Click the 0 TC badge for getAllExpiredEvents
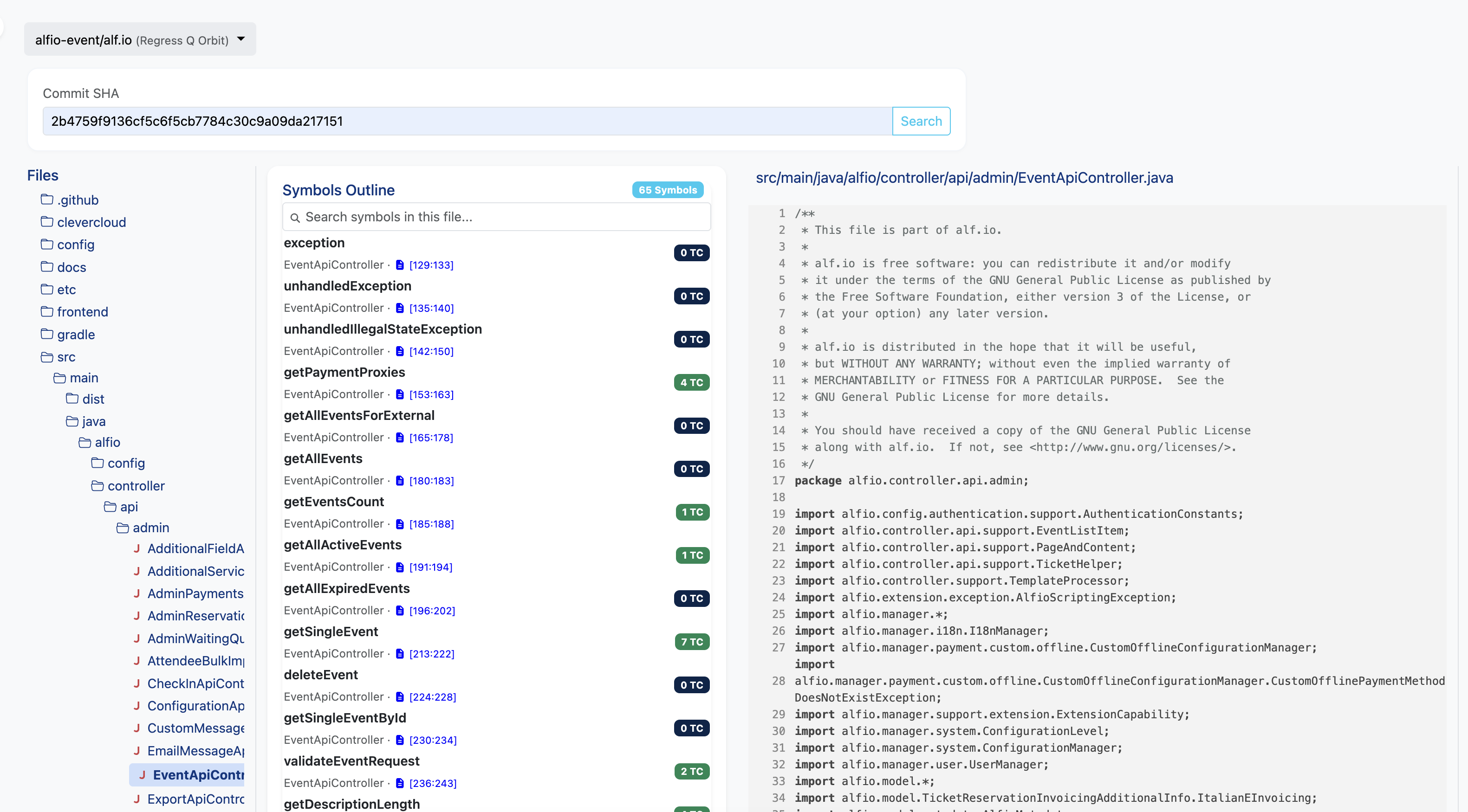 691,598
